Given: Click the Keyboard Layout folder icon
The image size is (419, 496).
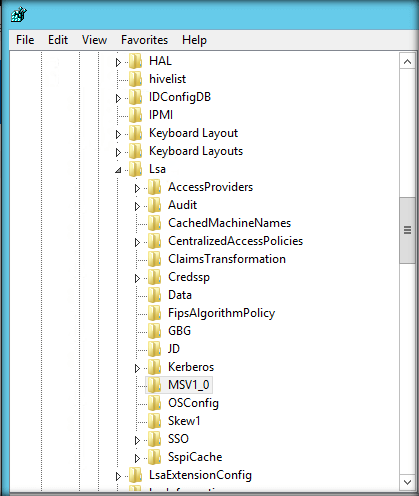Looking at the screenshot, I should 135,133.
